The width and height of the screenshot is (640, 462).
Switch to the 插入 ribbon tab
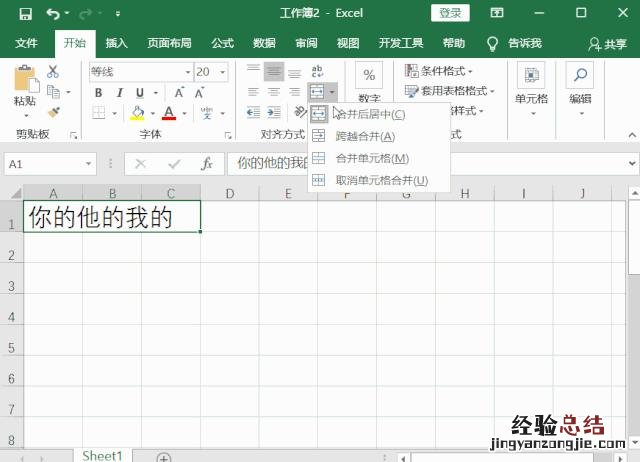coord(117,43)
